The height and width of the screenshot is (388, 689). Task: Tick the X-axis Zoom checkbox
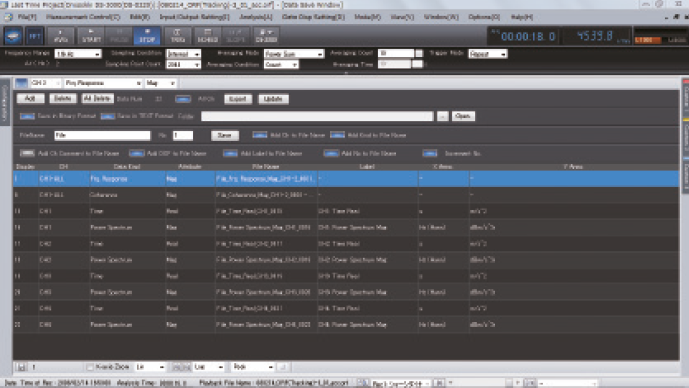tap(90, 367)
